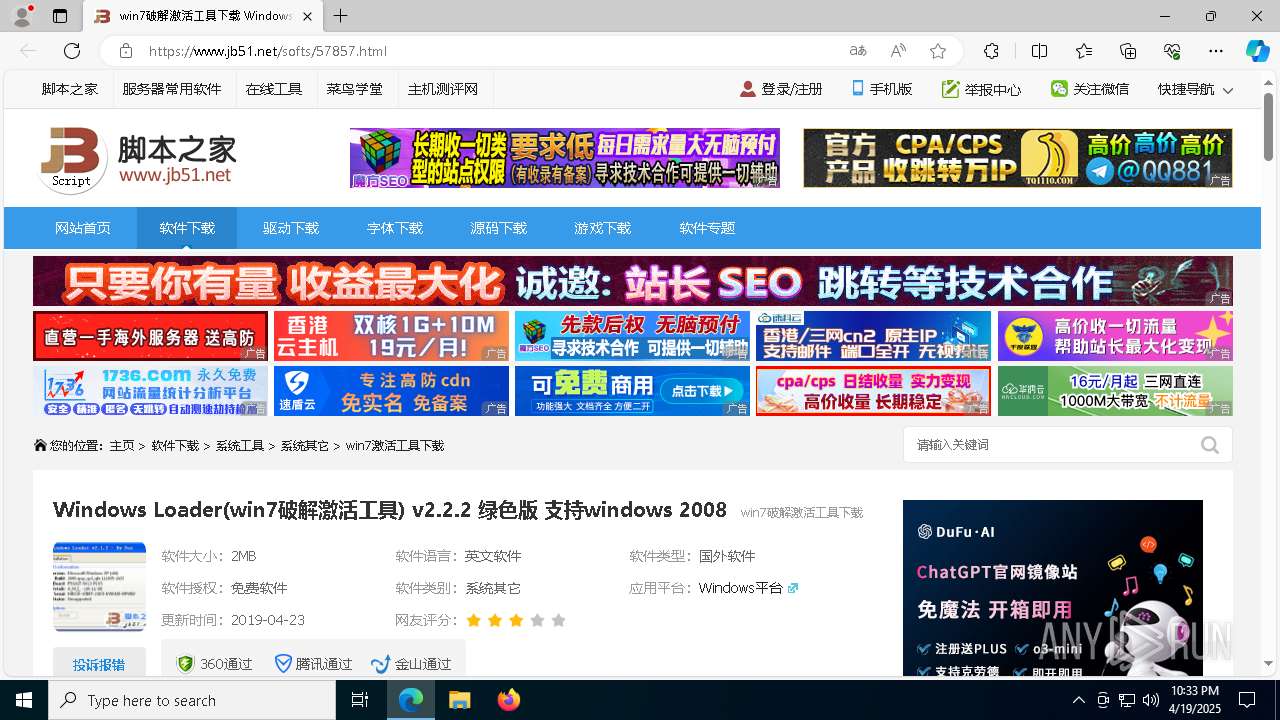Open the read aloud icon
1280x720 pixels.
coord(898,51)
